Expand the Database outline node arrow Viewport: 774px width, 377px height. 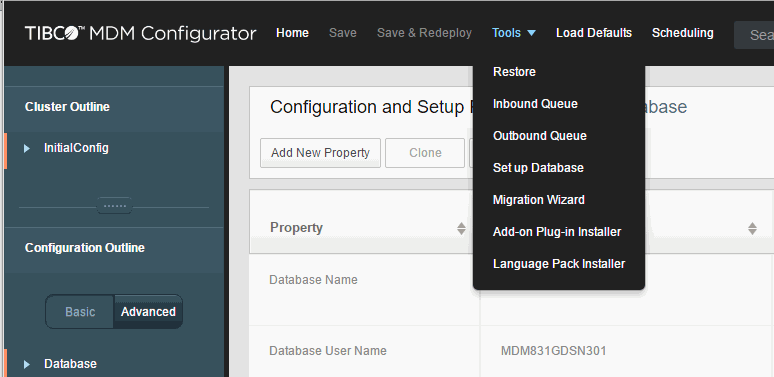point(27,365)
